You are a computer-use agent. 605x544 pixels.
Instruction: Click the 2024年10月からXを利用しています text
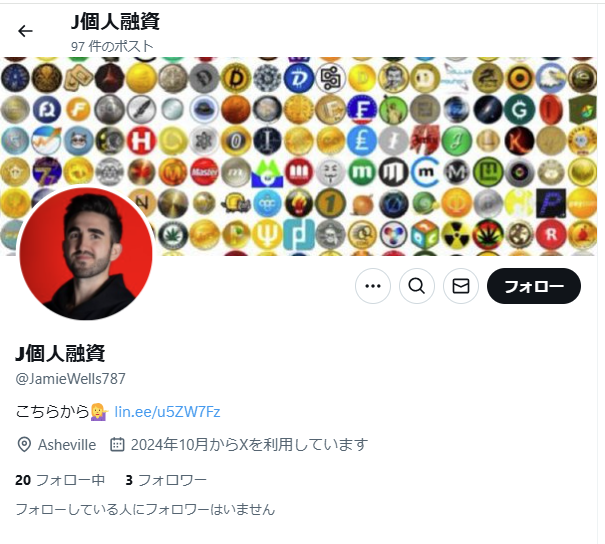(249, 444)
